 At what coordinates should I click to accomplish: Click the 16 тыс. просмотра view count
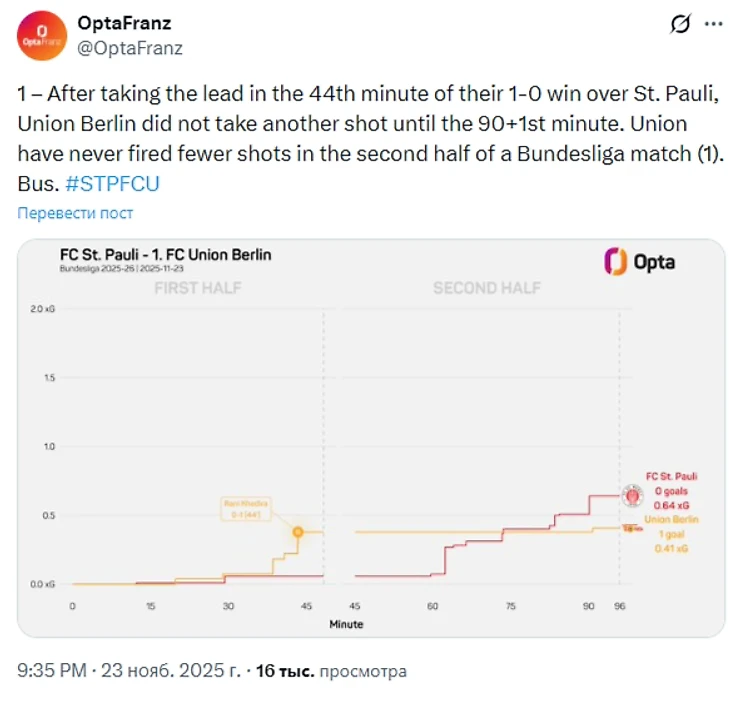pyautogui.click(x=331, y=671)
